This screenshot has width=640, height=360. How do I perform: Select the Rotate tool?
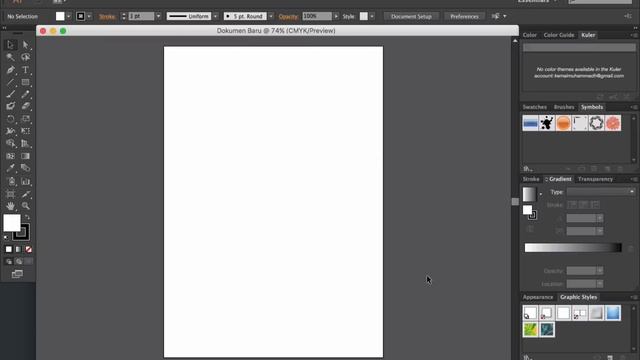[x=10, y=119]
